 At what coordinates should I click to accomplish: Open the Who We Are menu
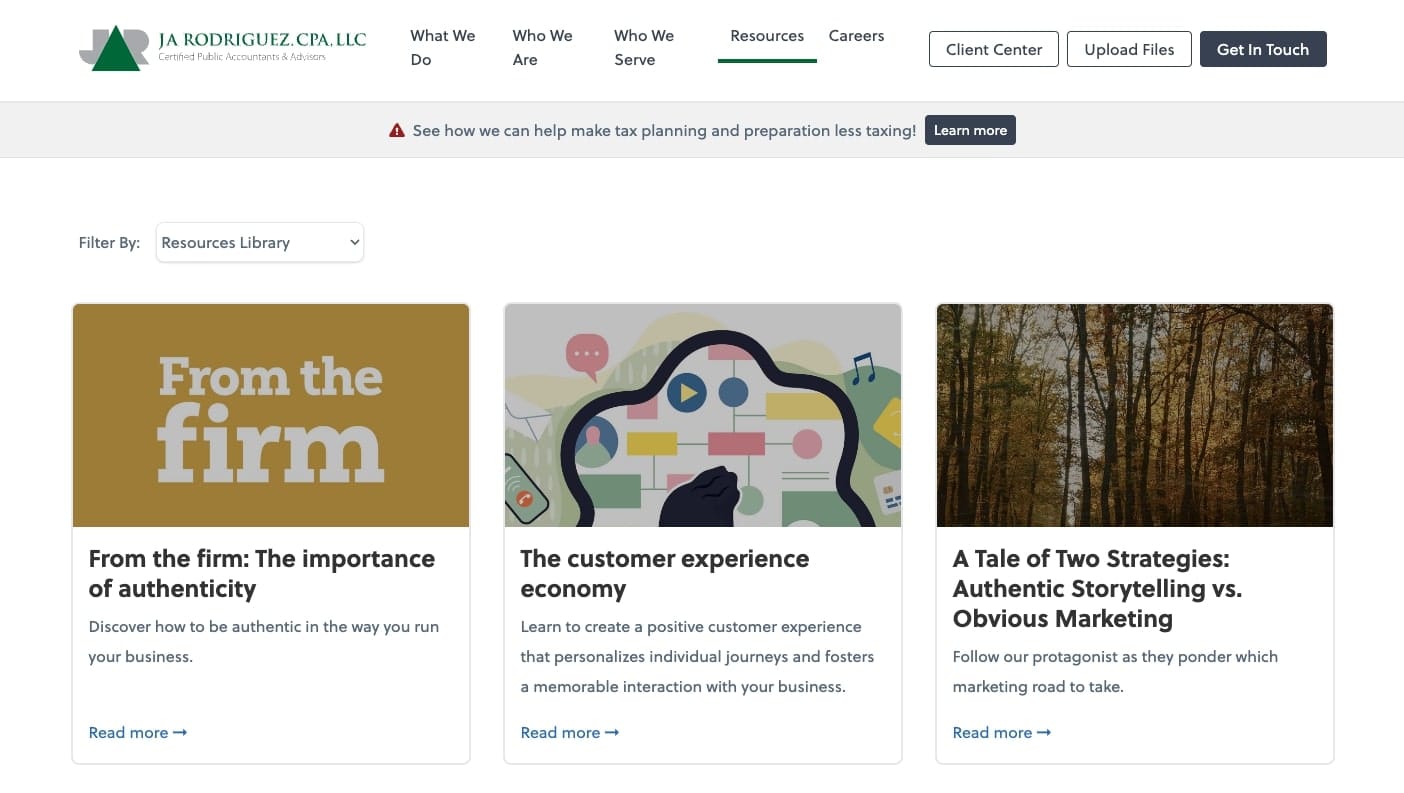[542, 48]
